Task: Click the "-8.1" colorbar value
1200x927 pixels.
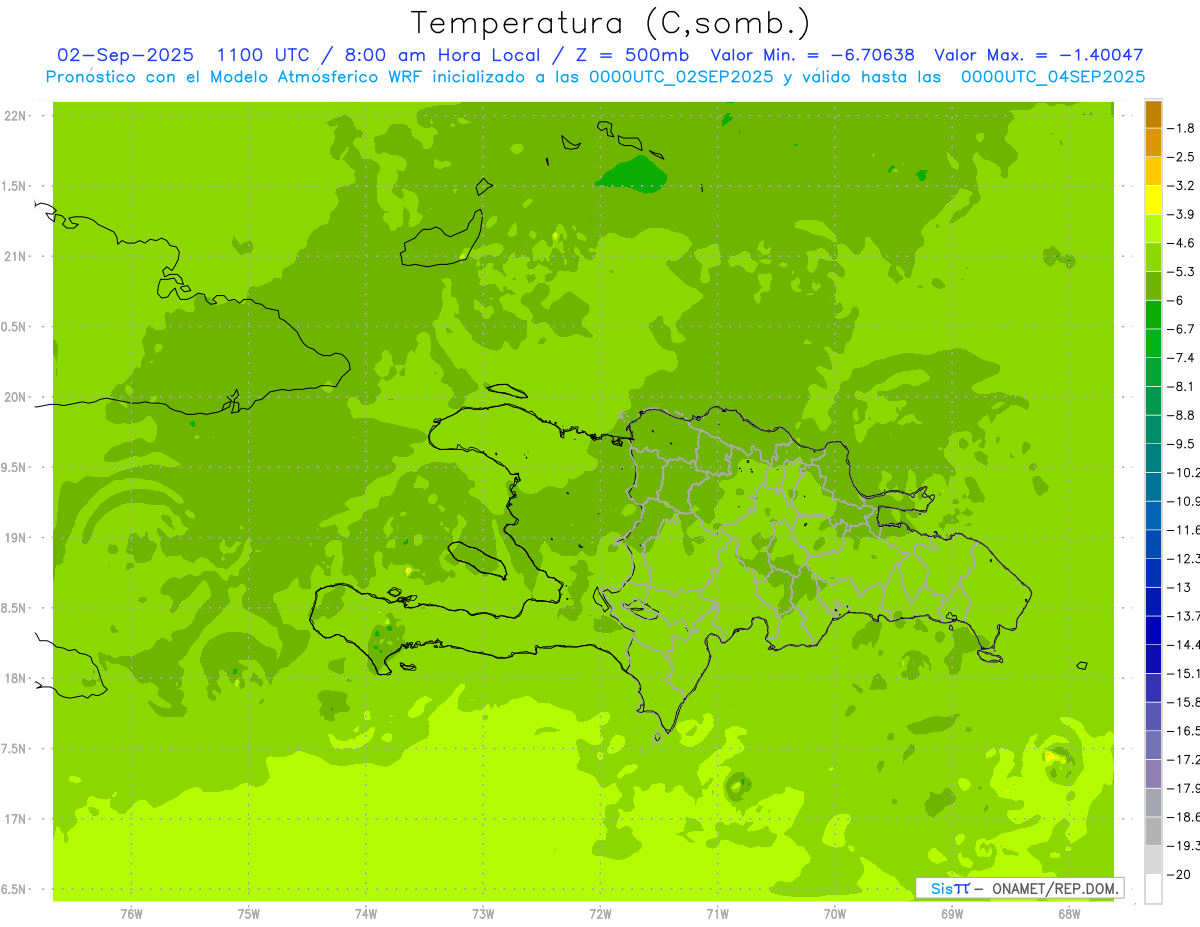Action: [1182, 387]
